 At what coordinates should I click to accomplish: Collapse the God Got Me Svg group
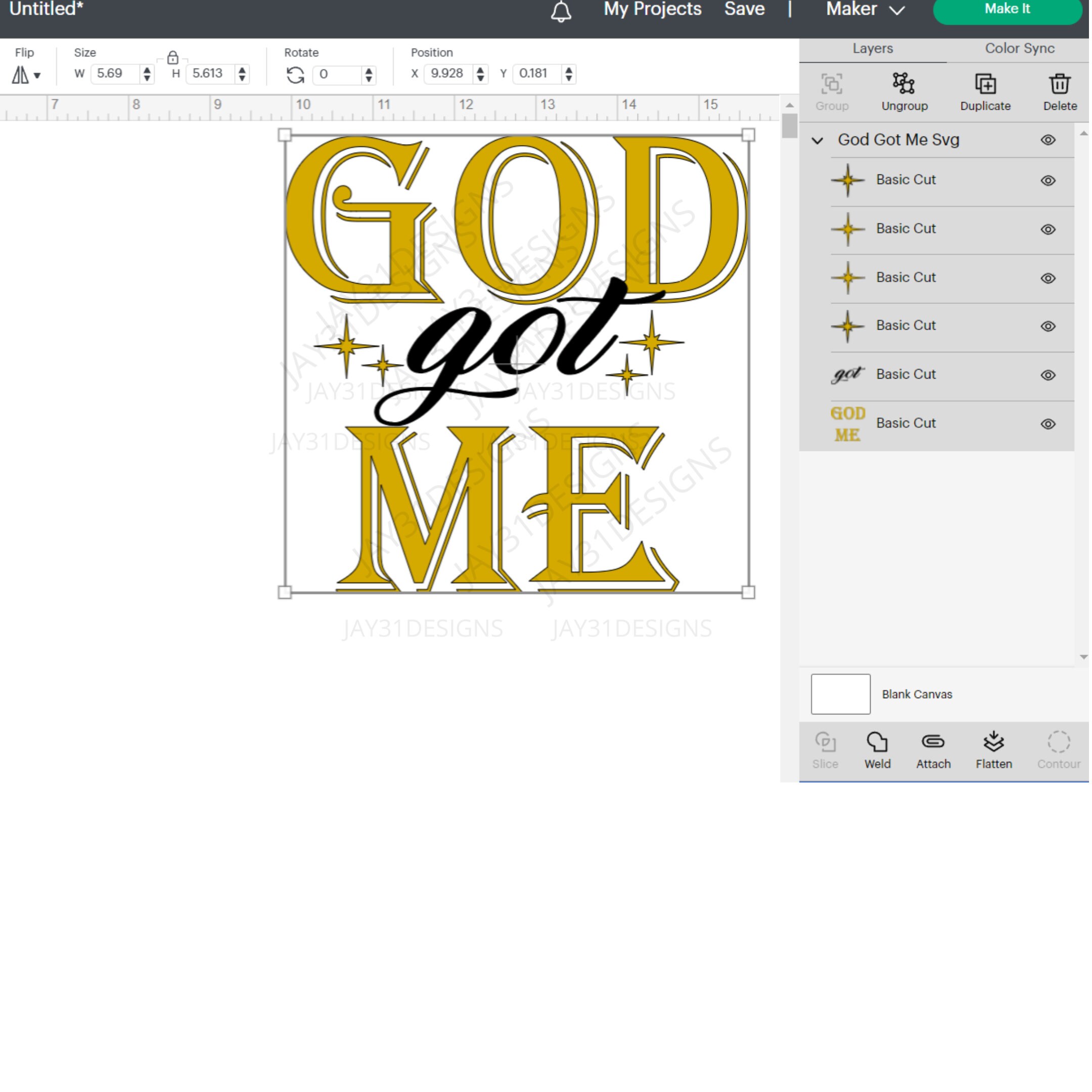(x=817, y=140)
